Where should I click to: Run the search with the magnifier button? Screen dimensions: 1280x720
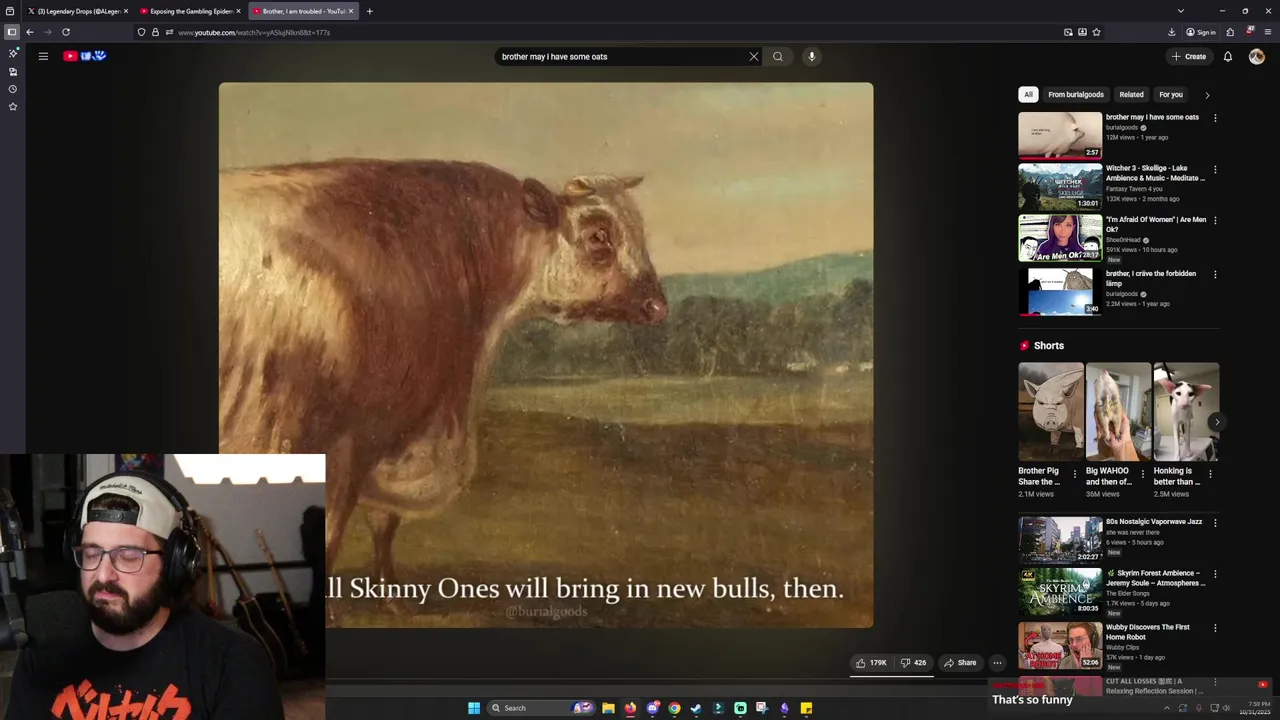tap(778, 56)
